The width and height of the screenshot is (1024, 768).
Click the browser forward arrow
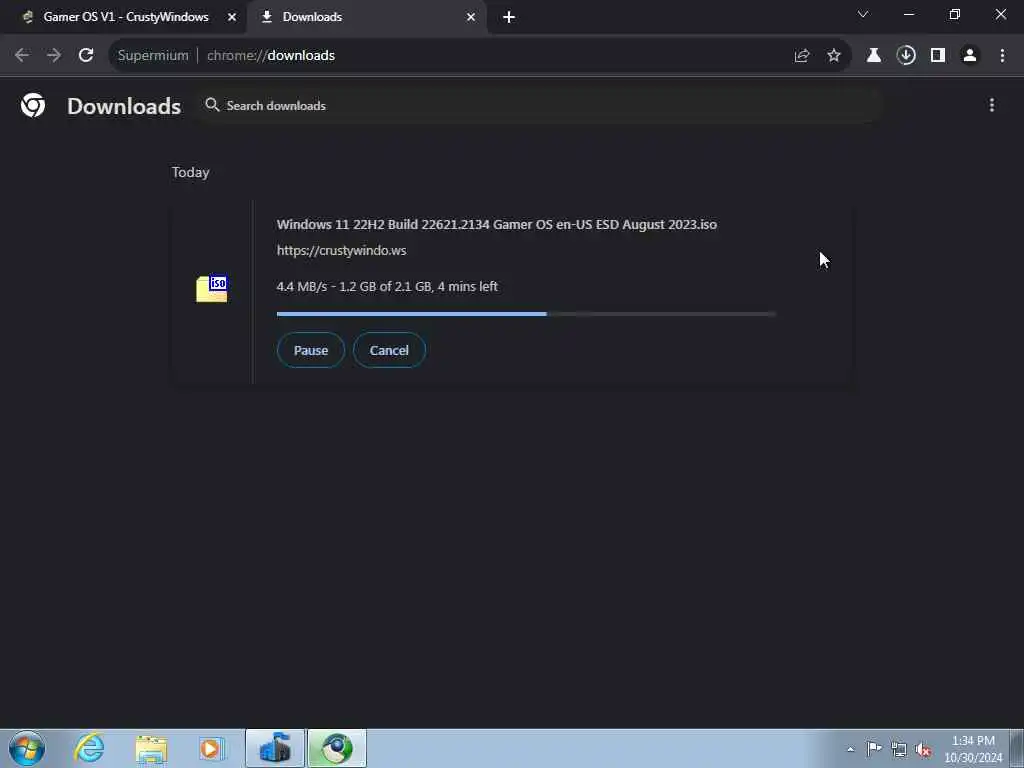pyautogui.click(x=54, y=56)
